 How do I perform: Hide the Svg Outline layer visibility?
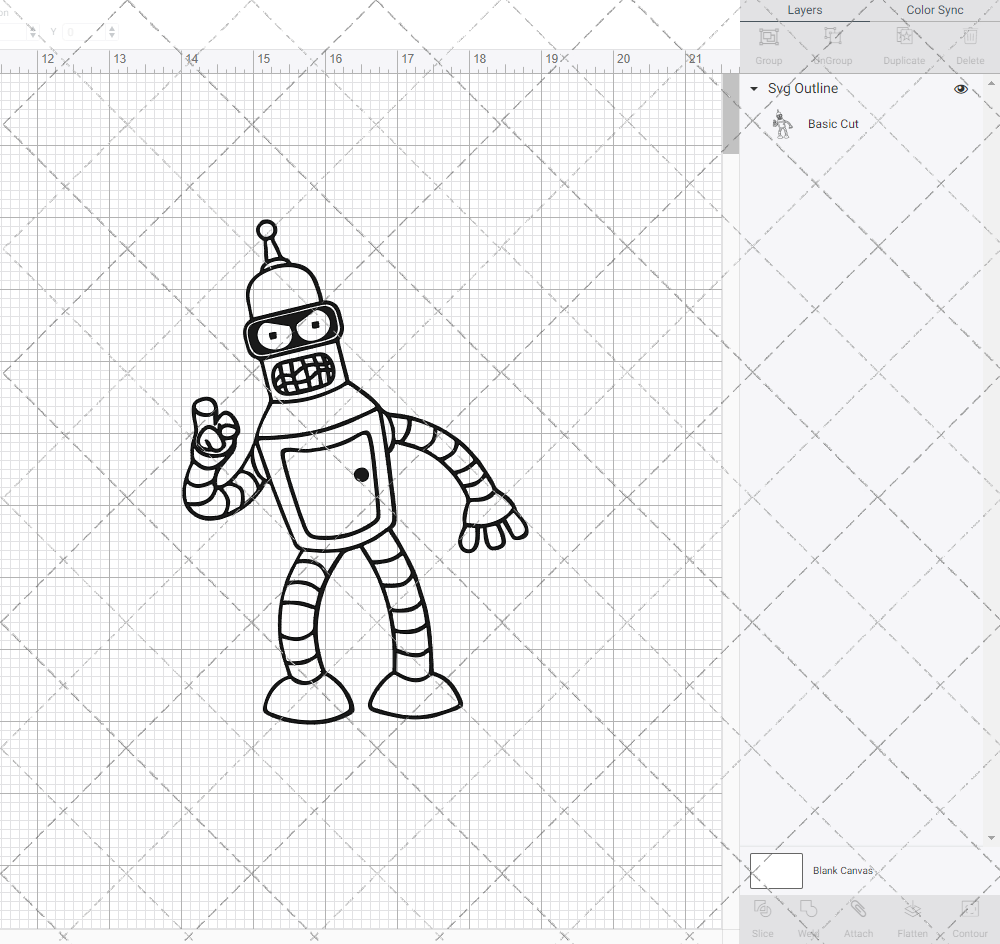click(960, 88)
